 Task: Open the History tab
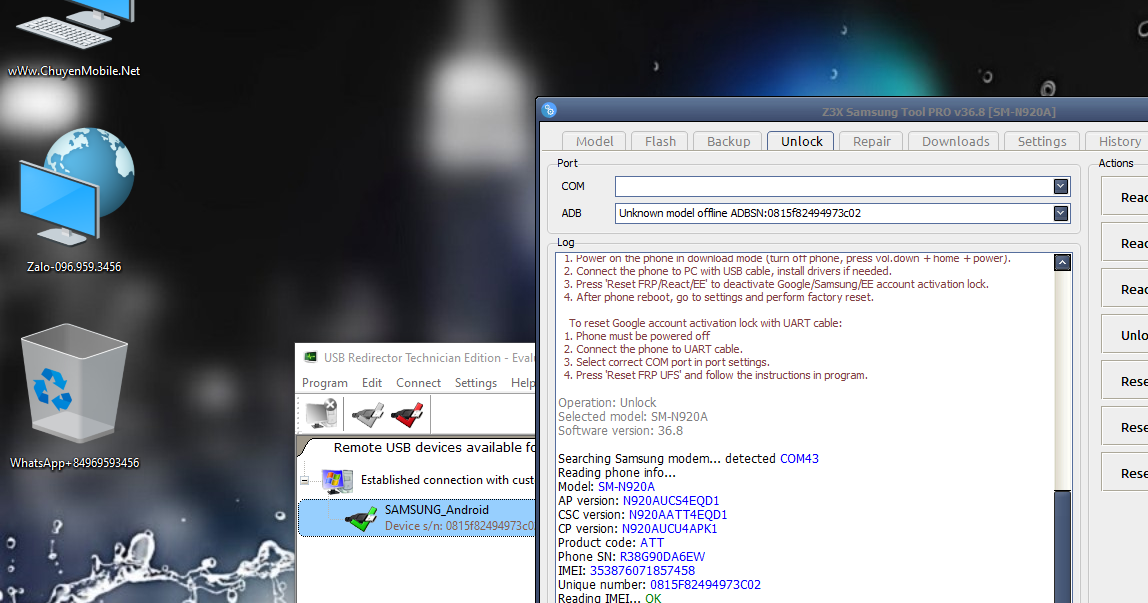(x=1119, y=141)
